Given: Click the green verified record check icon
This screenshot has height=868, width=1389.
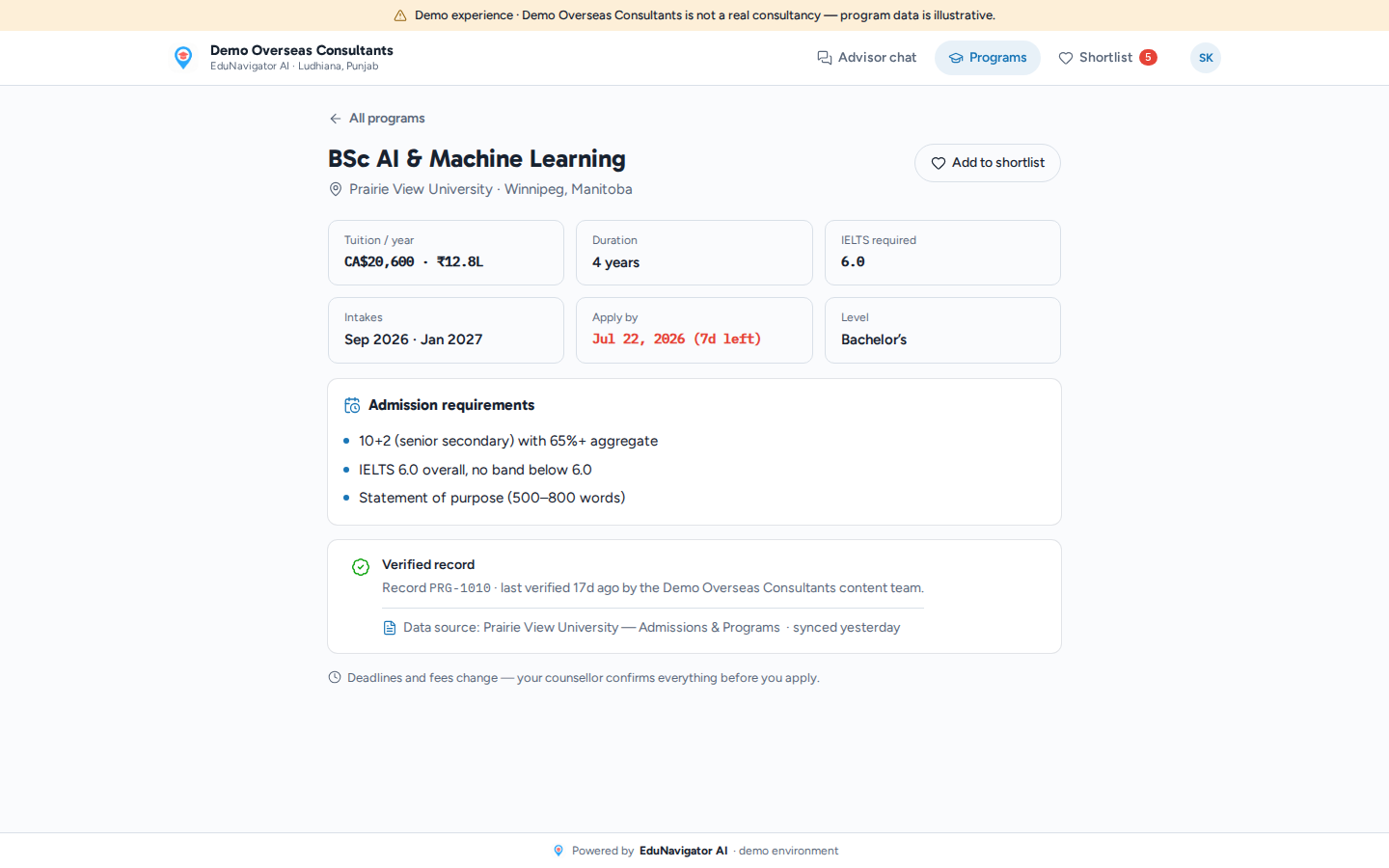Looking at the screenshot, I should pos(361,567).
